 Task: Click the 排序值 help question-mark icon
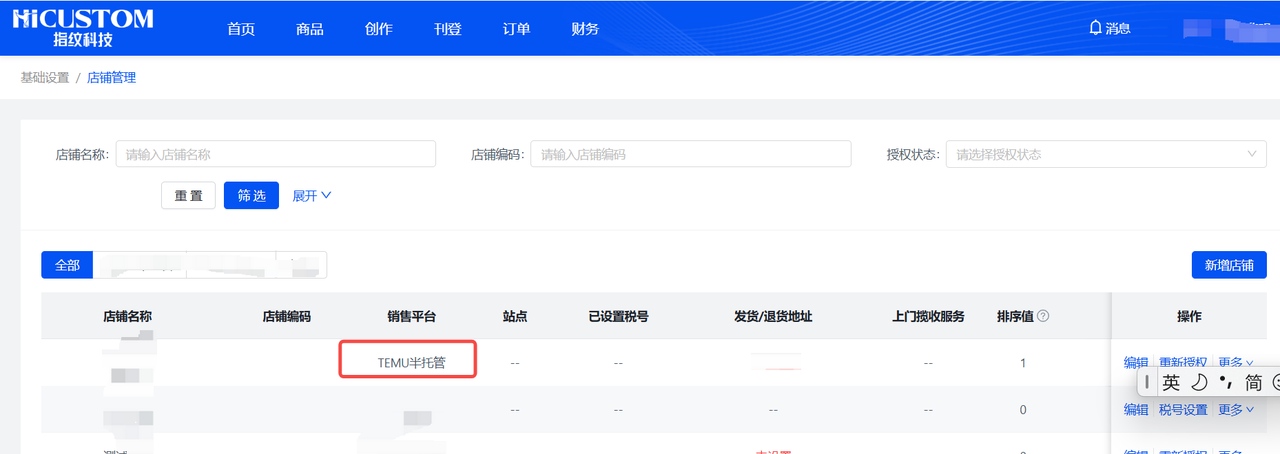tap(1043, 316)
